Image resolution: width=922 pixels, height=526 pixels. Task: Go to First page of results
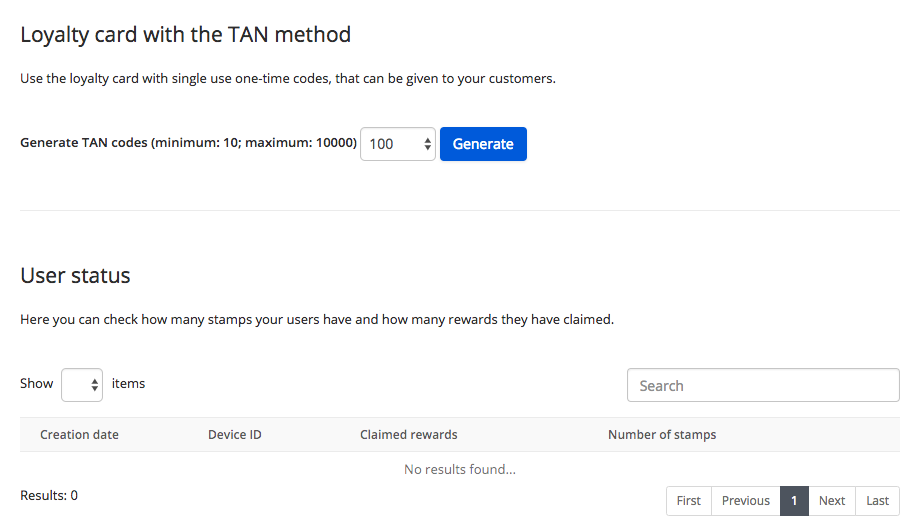[689, 501]
